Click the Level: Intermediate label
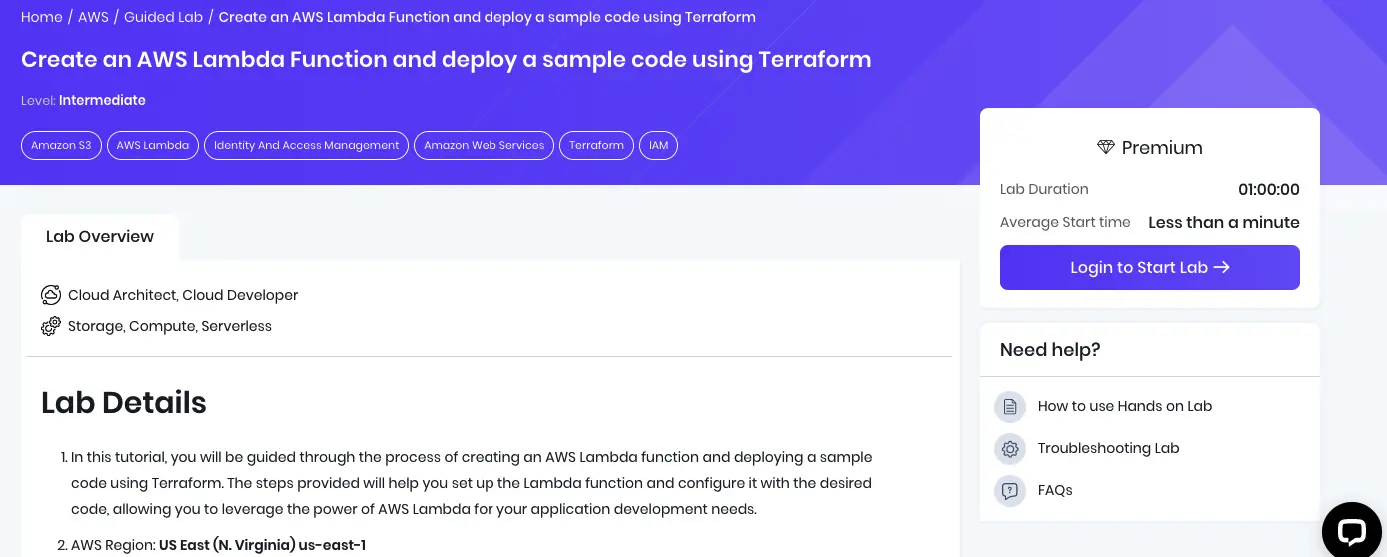1387x557 pixels. point(83,100)
